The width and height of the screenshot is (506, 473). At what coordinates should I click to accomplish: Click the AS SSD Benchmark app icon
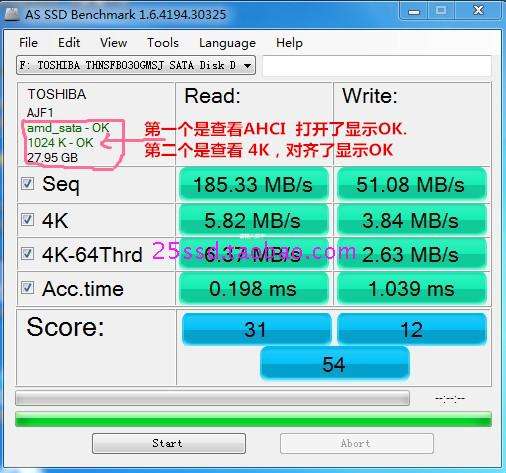(12, 14)
